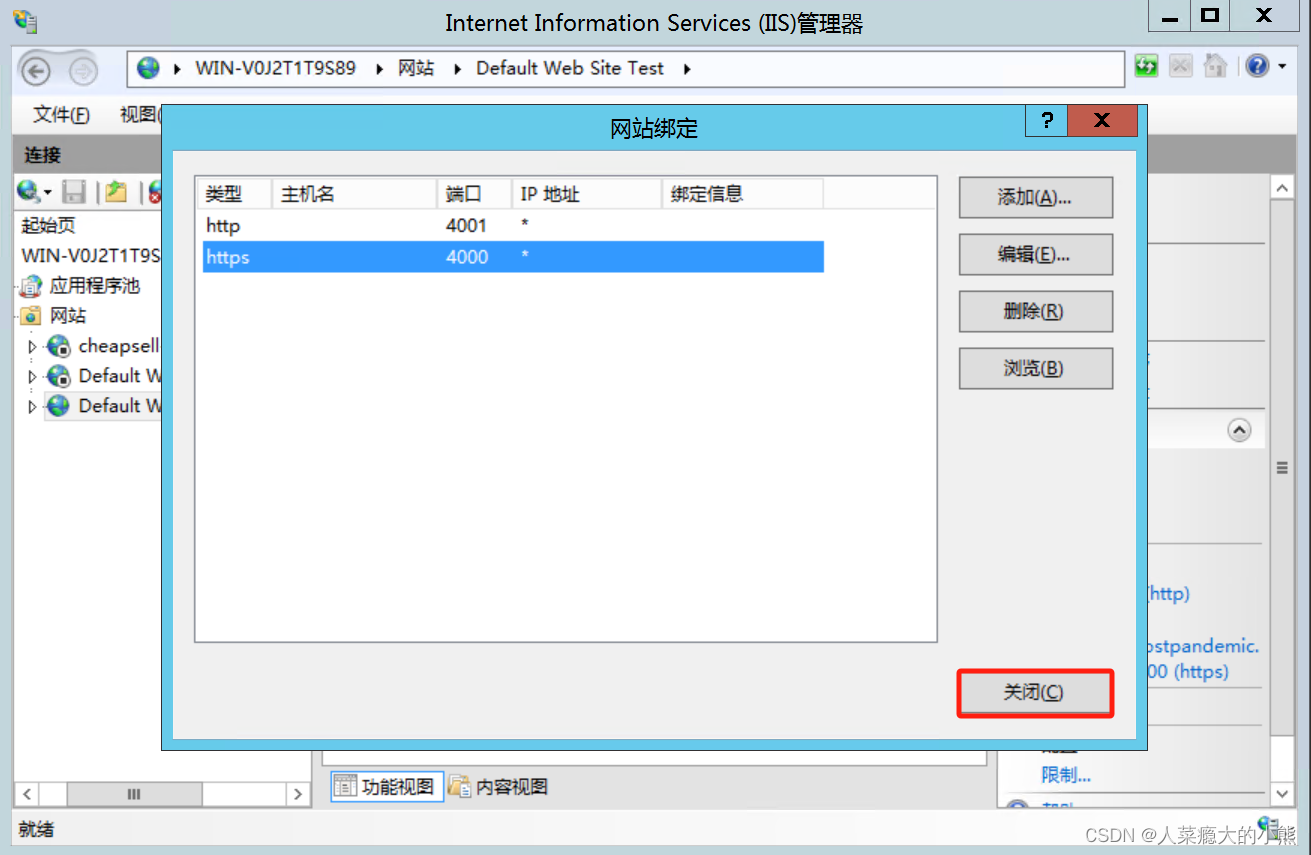Select the https binding on port 4000

pos(513,257)
